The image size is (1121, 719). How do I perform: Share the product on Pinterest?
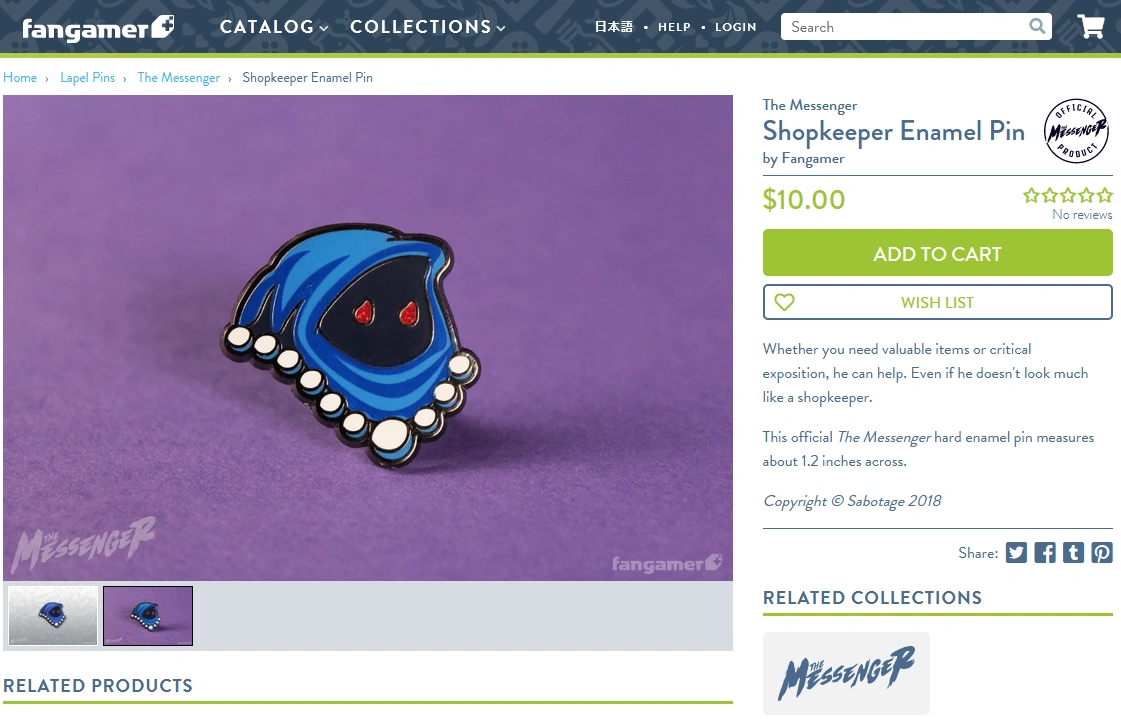point(1102,552)
